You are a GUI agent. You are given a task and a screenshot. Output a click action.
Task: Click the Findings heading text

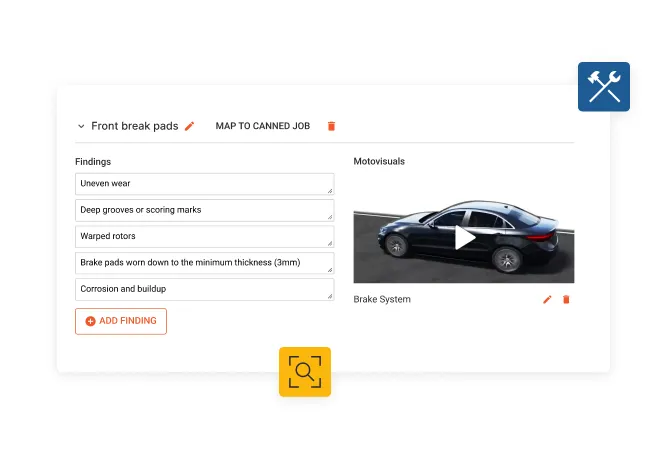93,162
